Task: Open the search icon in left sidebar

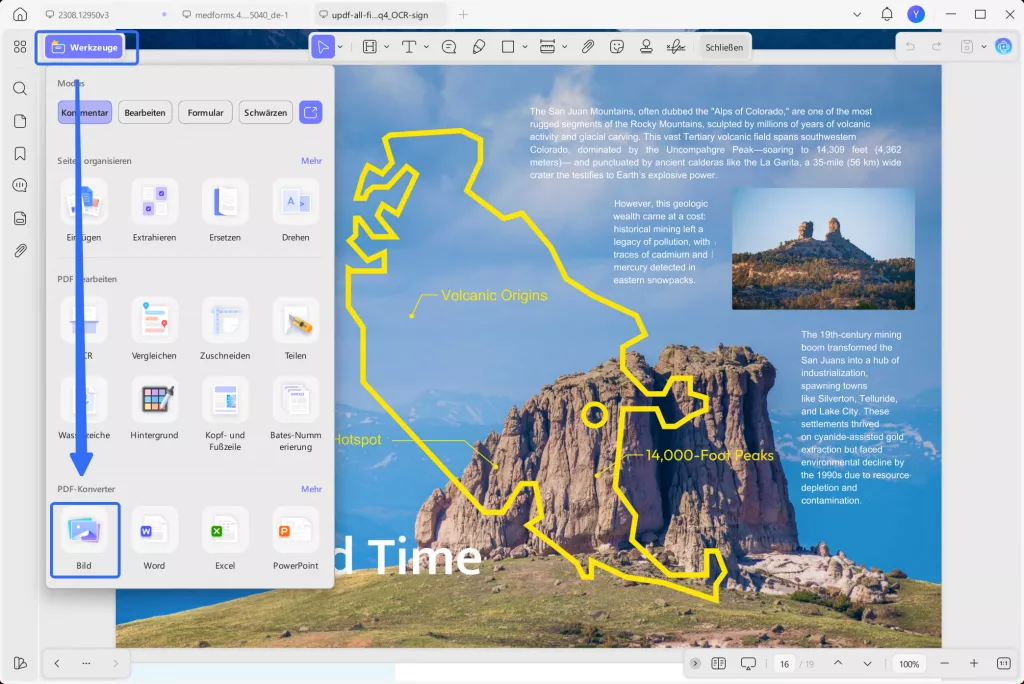Action: click(x=20, y=88)
